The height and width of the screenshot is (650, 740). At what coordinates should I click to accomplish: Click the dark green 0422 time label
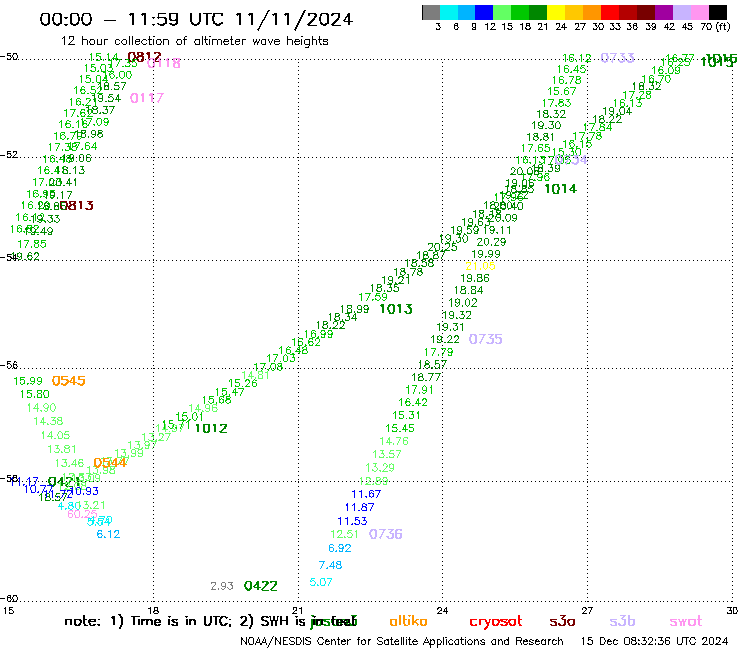pyautogui.click(x=261, y=586)
